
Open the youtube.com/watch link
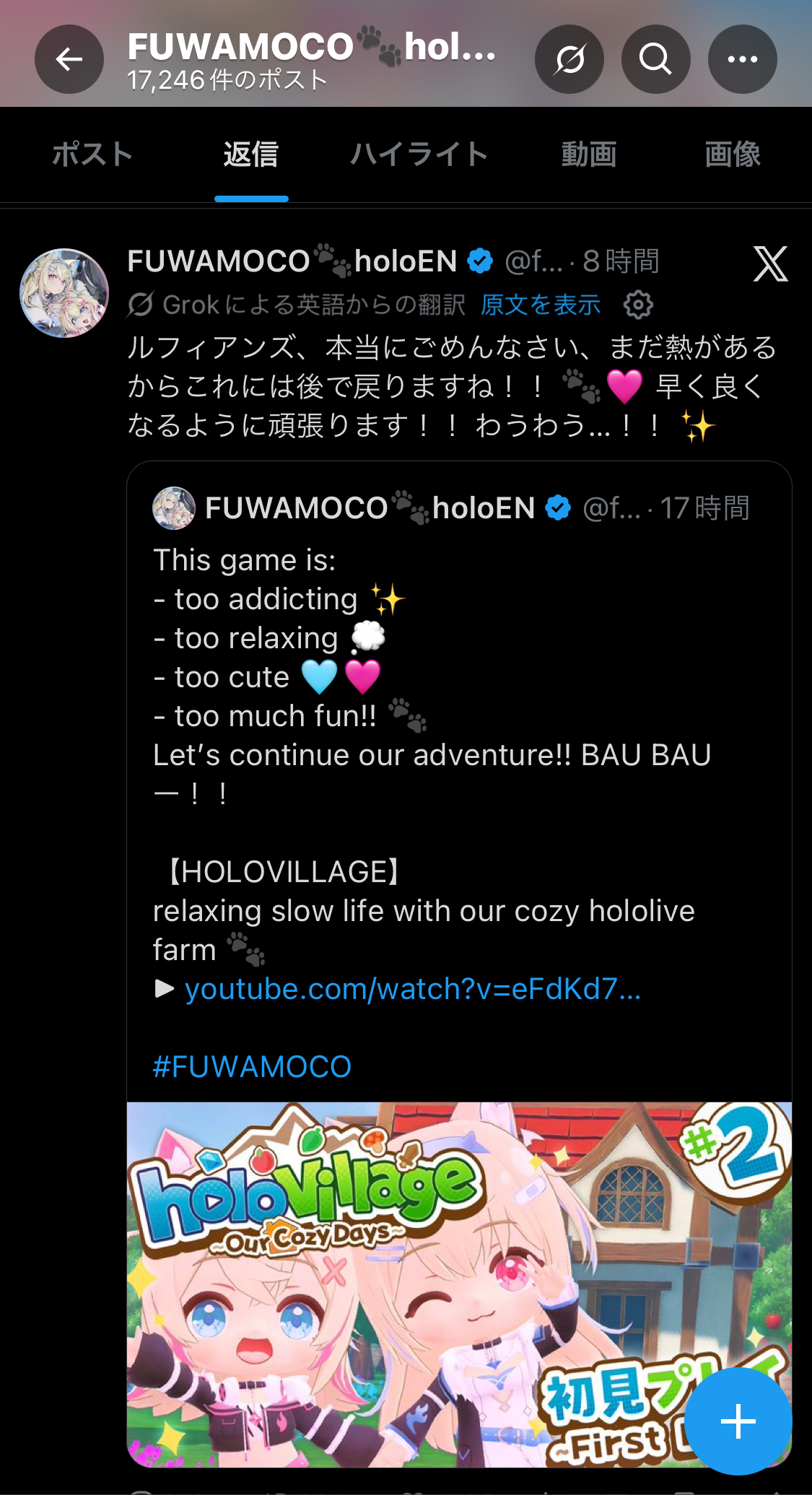[x=413, y=989]
